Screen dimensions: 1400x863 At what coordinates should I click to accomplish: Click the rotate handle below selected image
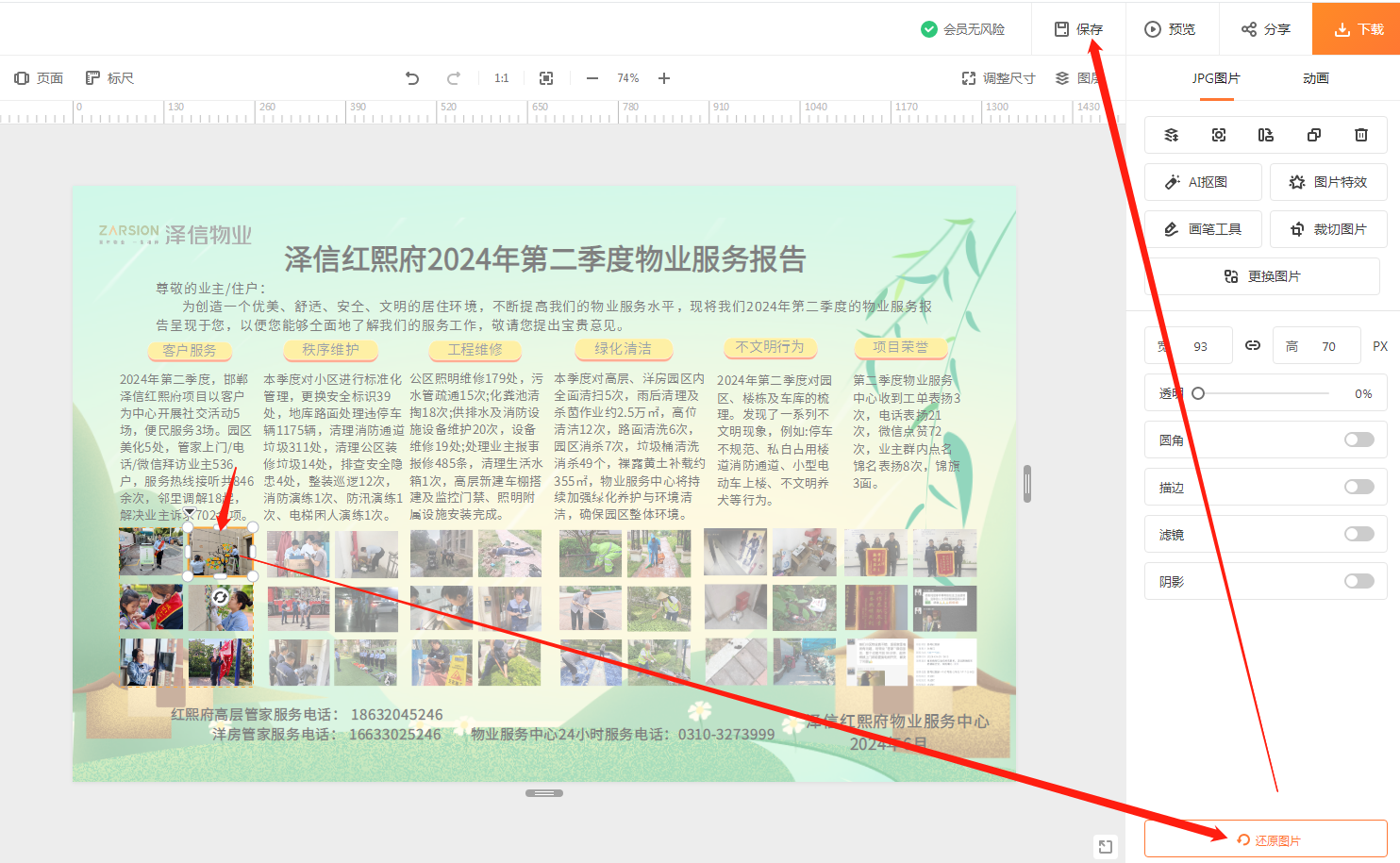(220, 596)
